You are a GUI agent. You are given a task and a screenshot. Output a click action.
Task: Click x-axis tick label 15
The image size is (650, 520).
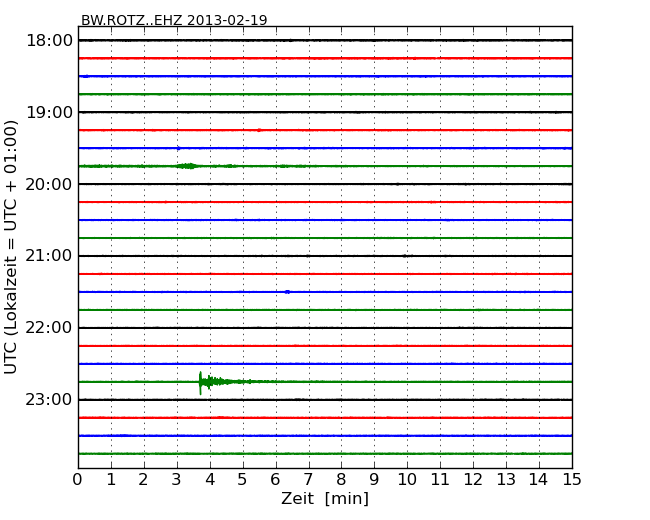pos(572,479)
